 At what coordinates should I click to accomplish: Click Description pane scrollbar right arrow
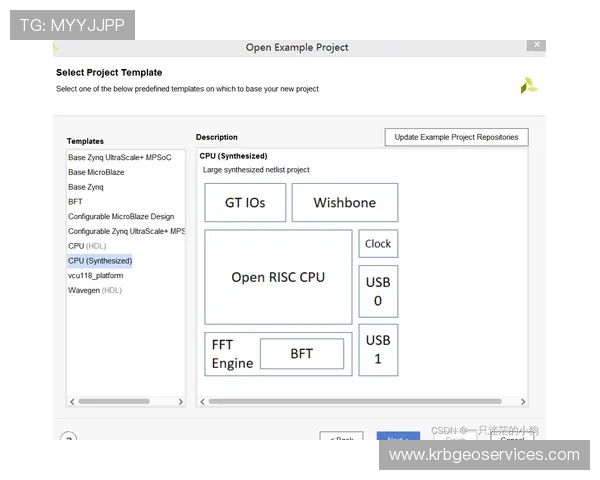523,402
